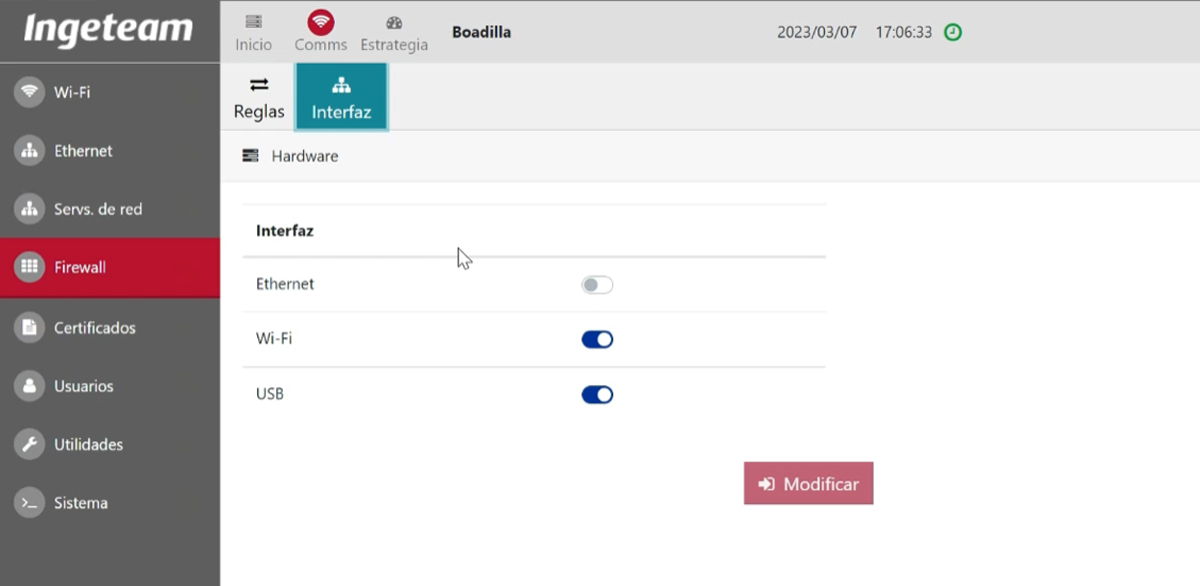Click the red Comms Wi-Fi icon

click(321, 21)
